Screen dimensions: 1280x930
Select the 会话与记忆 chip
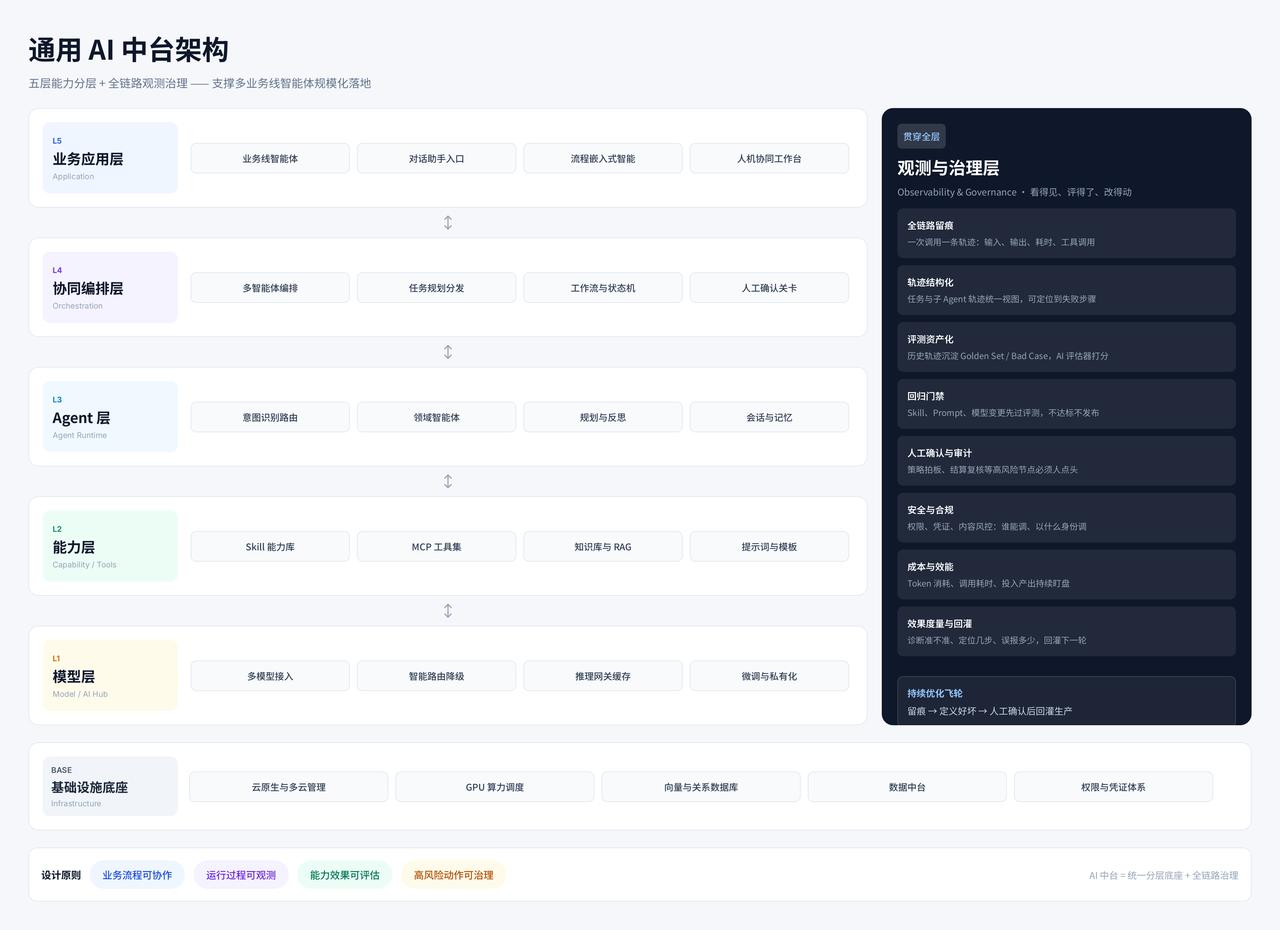[769, 417]
